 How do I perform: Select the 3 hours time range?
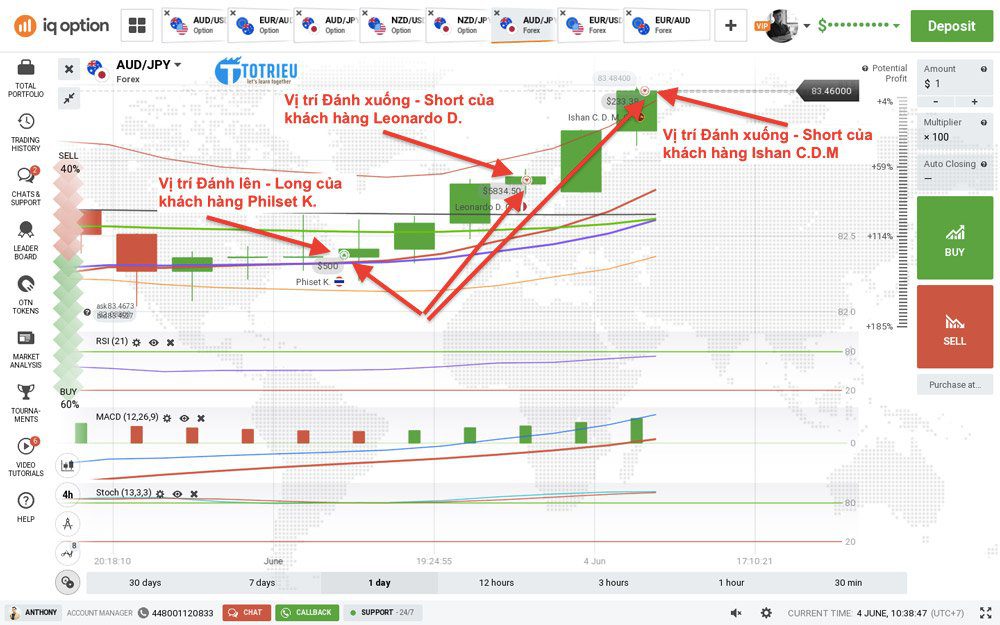tap(614, 583)
